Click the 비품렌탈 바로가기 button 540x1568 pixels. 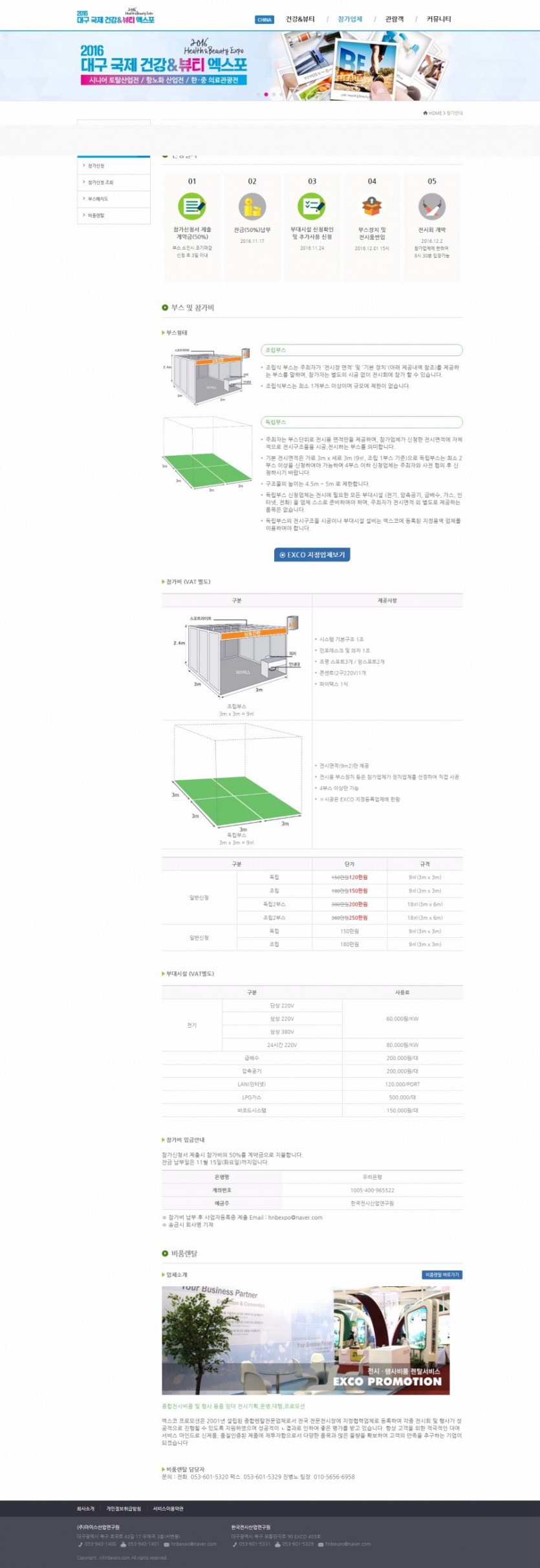[442, 1275]
